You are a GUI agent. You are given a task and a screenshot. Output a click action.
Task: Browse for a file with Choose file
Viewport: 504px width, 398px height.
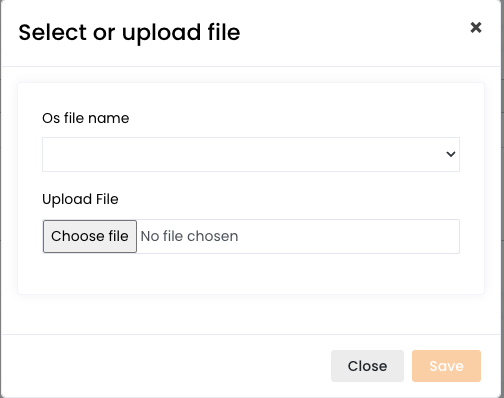point(90,236)
